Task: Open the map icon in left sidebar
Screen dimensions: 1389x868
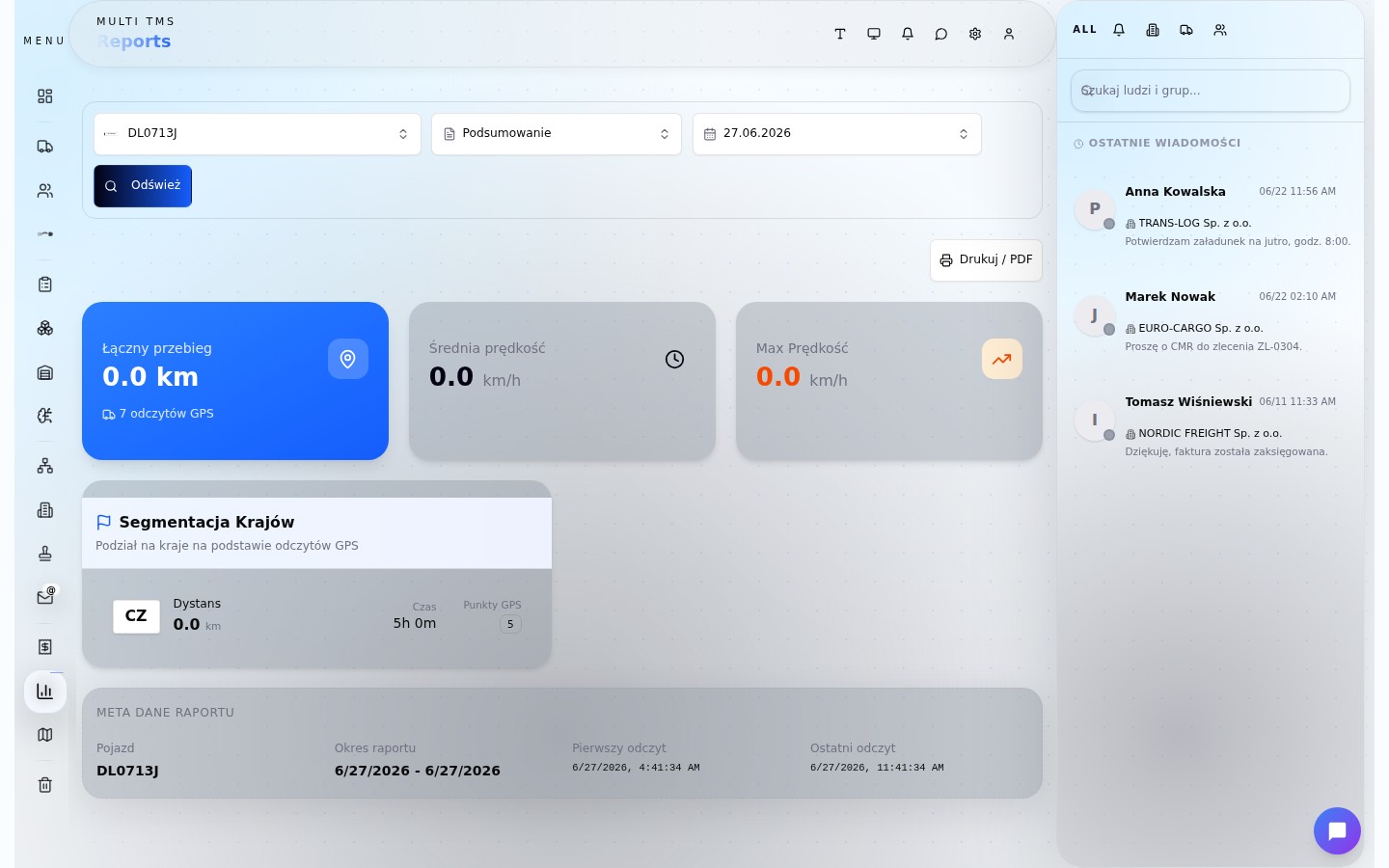Action: pos(44,735)
